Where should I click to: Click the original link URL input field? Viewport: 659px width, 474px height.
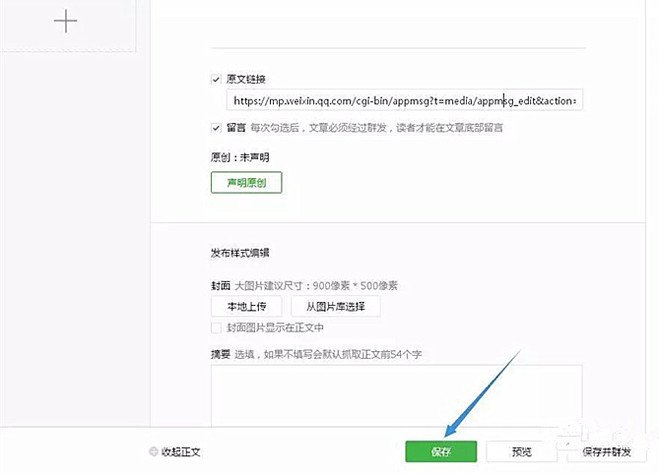click(404, 100)
